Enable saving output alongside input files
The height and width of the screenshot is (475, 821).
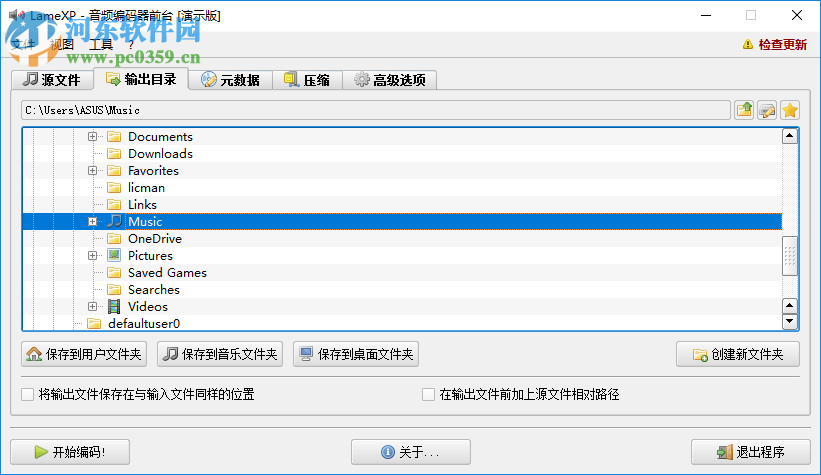28,394
